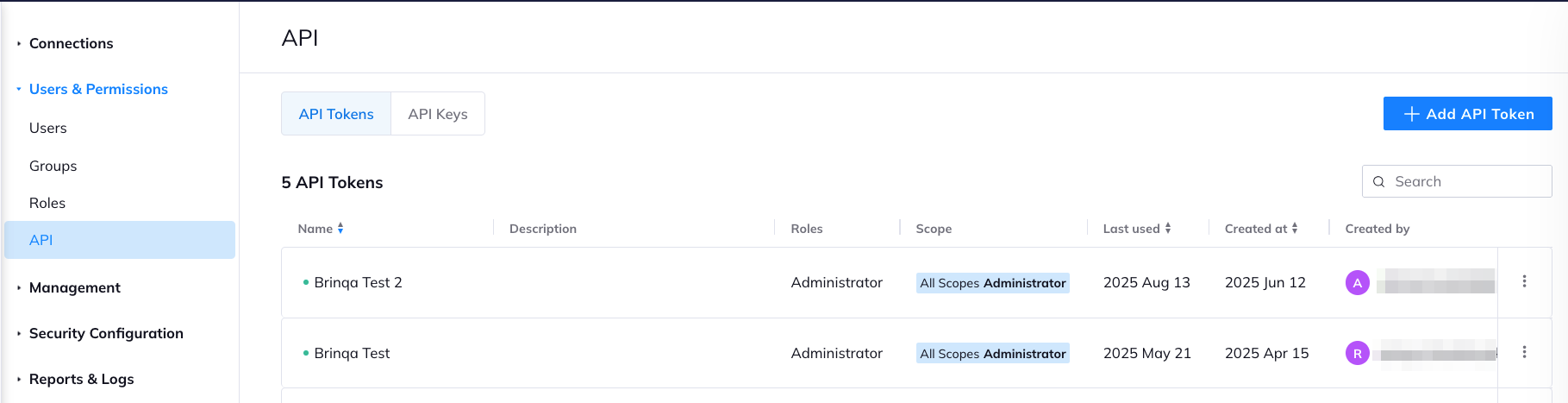The width and height of the screenshot is (1568, 403).
Task: Click Add API Token button
Action: (1467, 114)
